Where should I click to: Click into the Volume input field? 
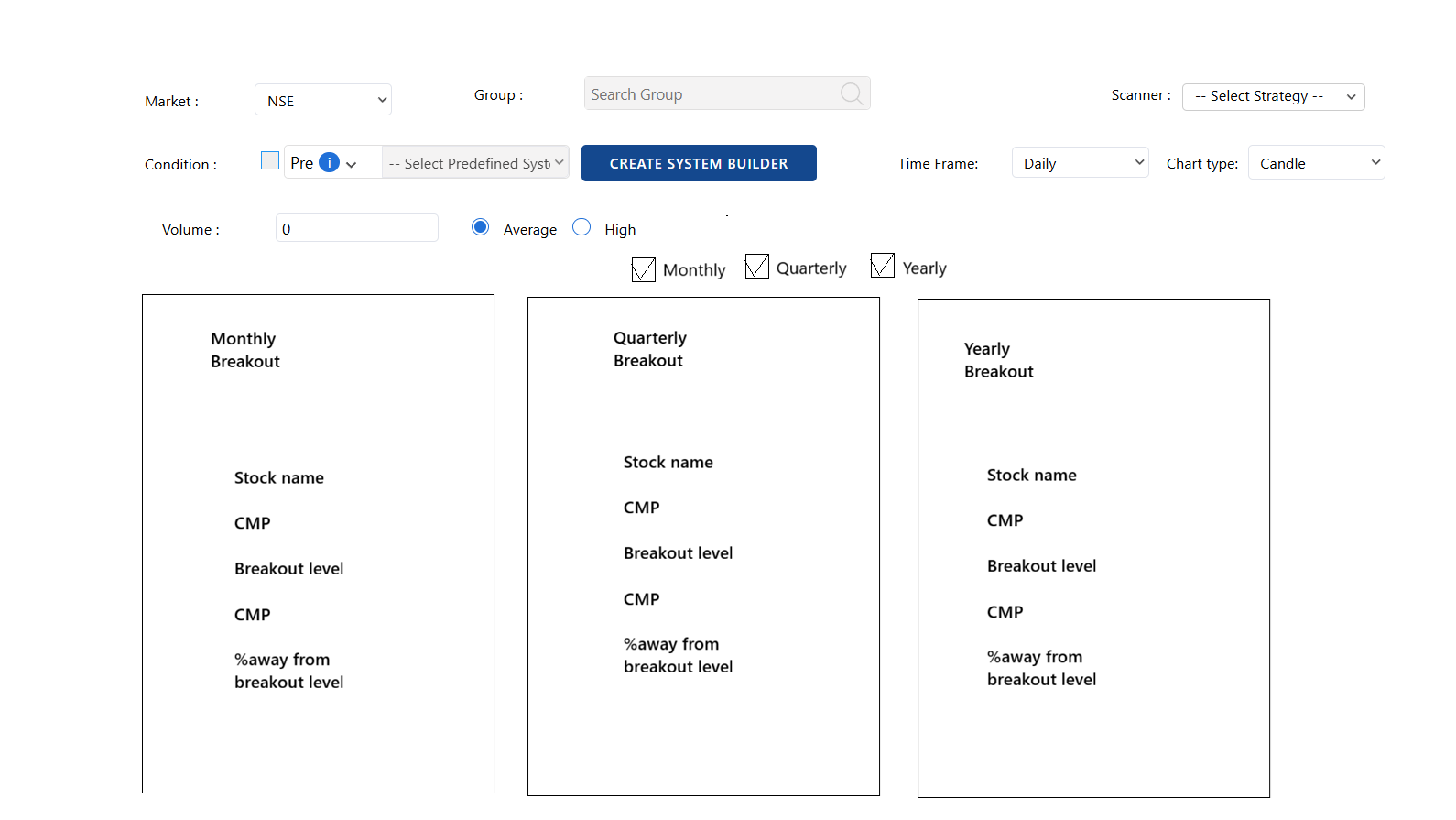(x=357, y=228)
